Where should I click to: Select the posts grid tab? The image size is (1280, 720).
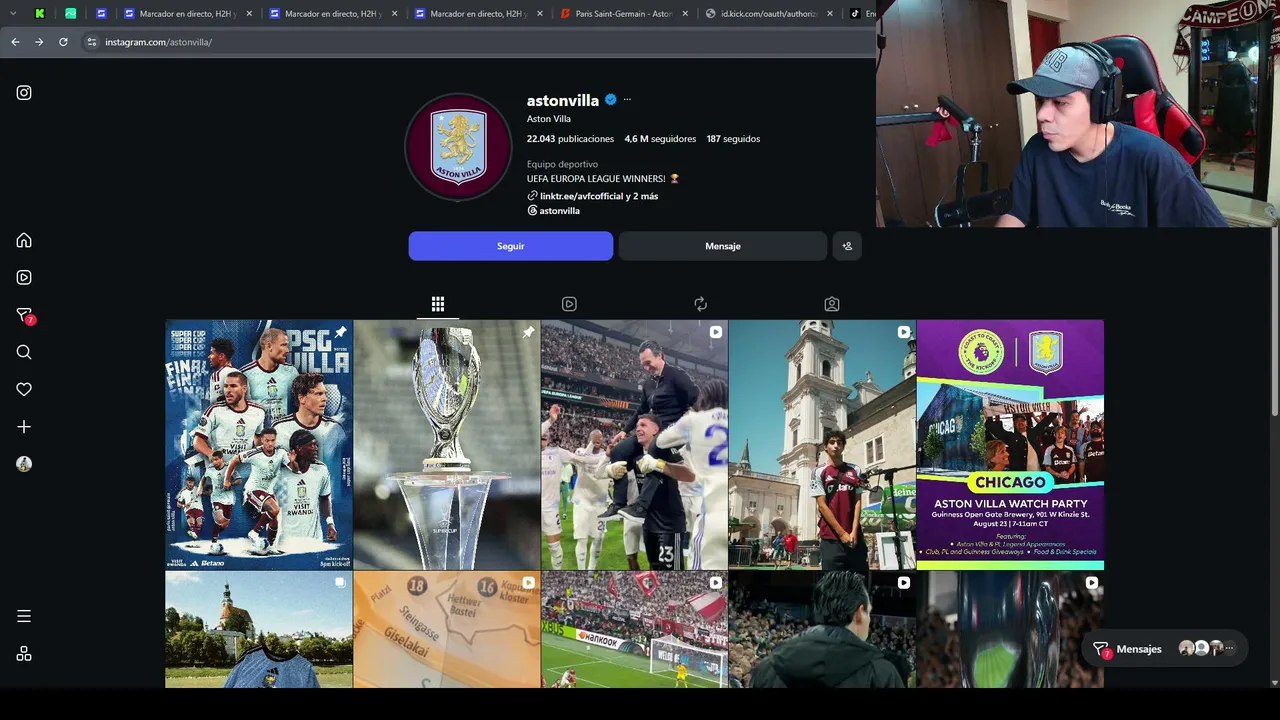[x=438, y=304]
